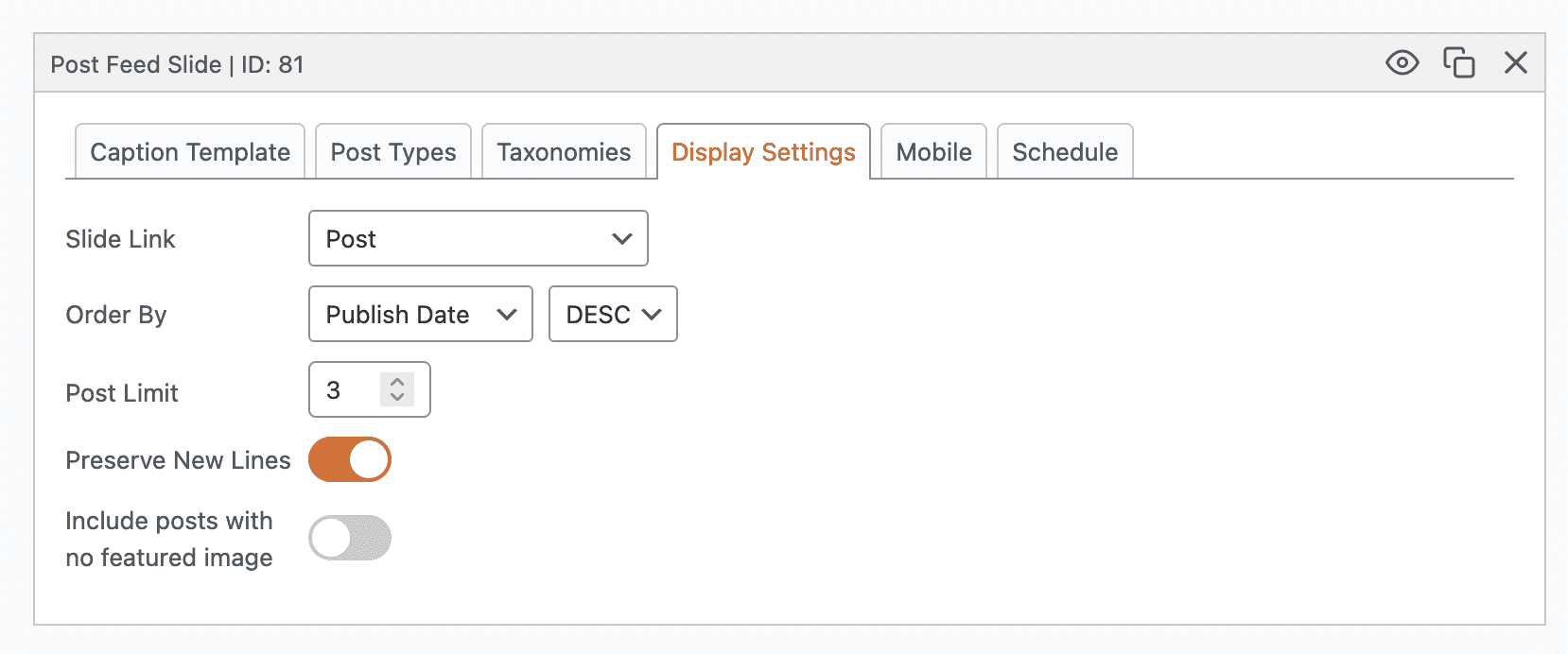Click the Preserve New Lines label
The height and width of the screenshot is (654, 1568).
[178, 460]
